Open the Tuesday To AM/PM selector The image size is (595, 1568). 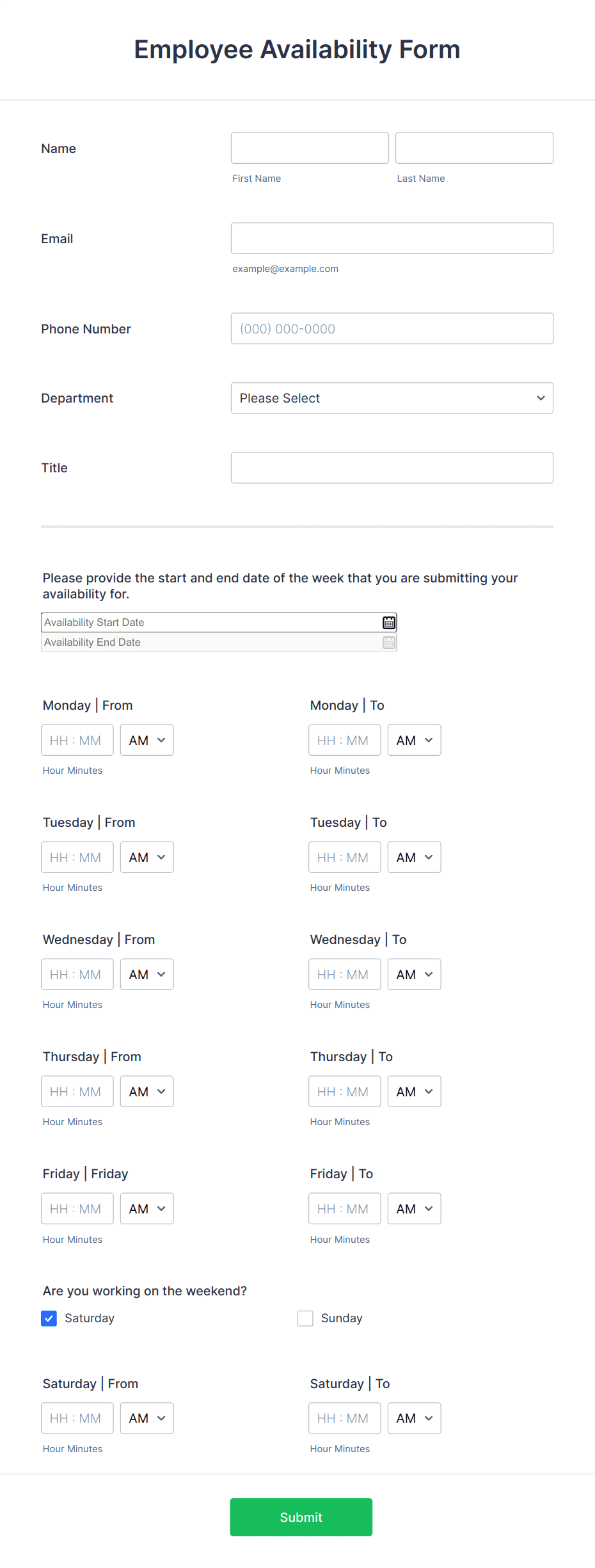point(414,857)
